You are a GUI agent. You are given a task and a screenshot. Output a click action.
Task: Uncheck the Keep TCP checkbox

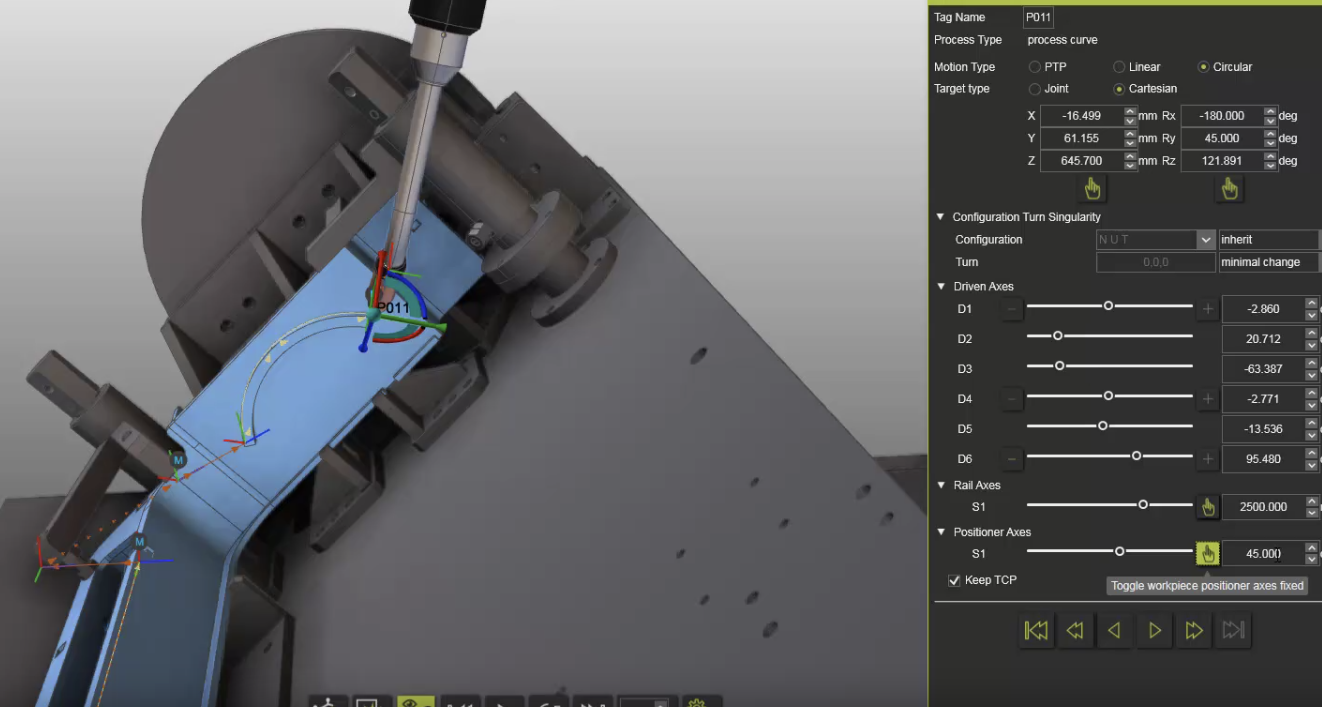[953, 580]
